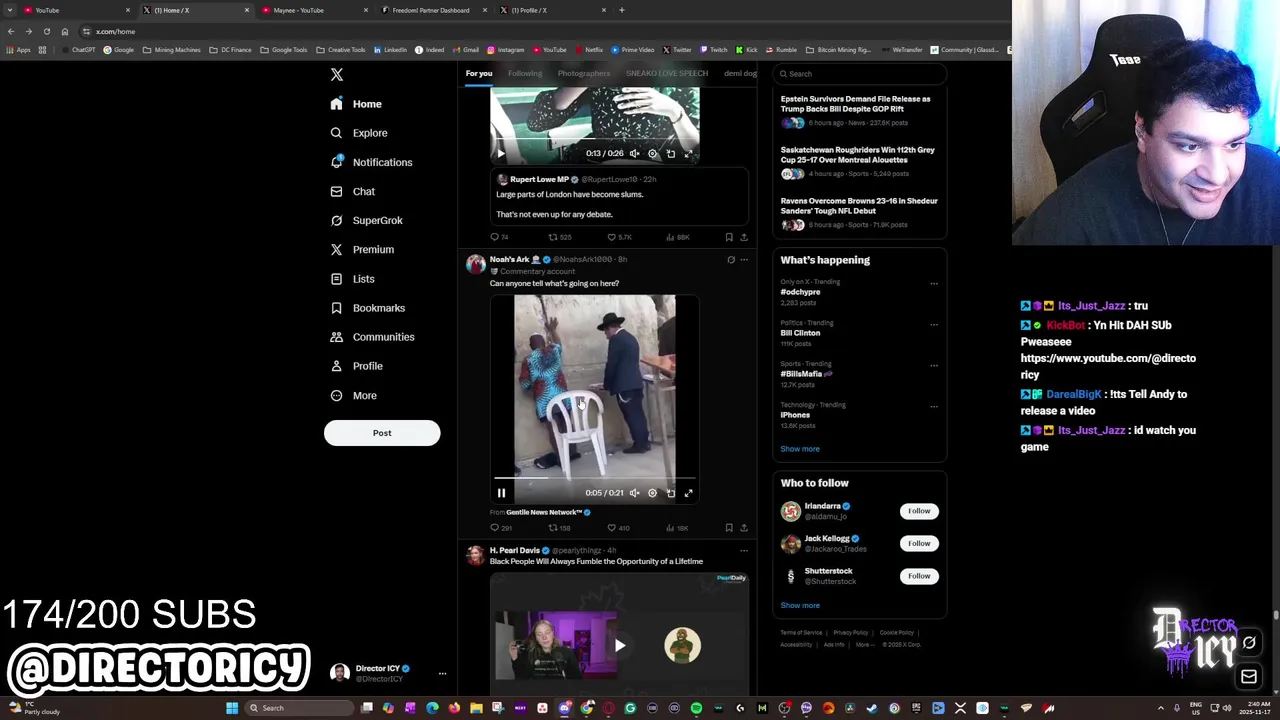Follow Iriandarra
1280x720 pixels.
pos(919,511)
